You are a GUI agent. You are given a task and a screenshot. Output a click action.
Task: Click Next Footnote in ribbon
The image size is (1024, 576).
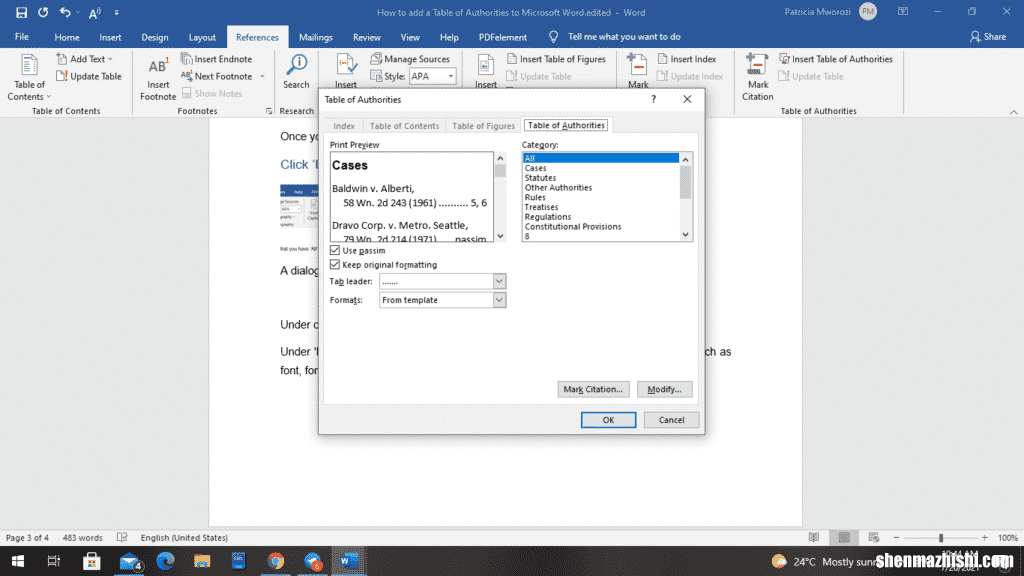pos(217,76)
